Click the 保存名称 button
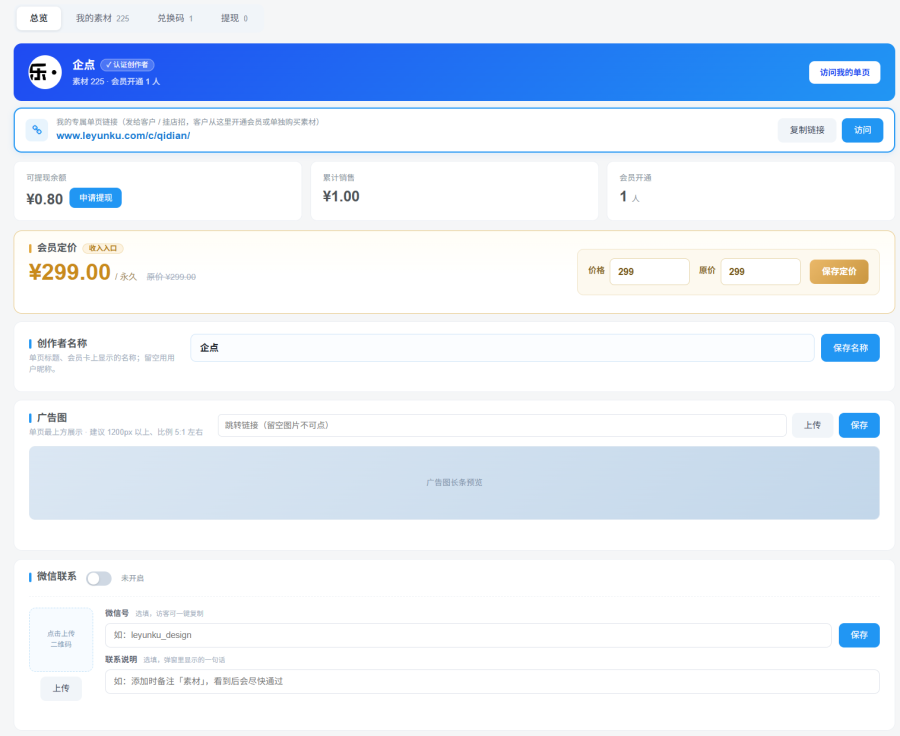 [850, 348]
